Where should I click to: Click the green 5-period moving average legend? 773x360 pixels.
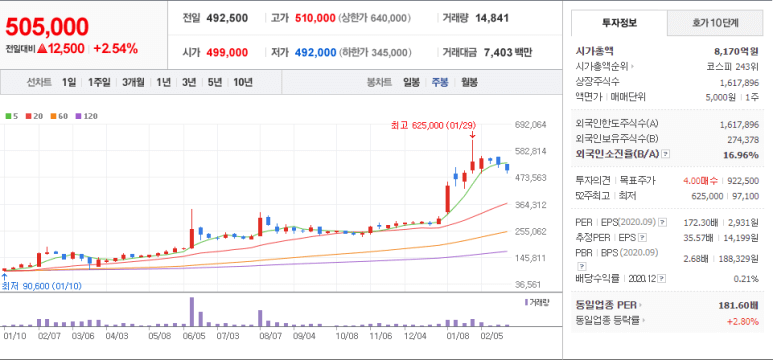point(11,116)
